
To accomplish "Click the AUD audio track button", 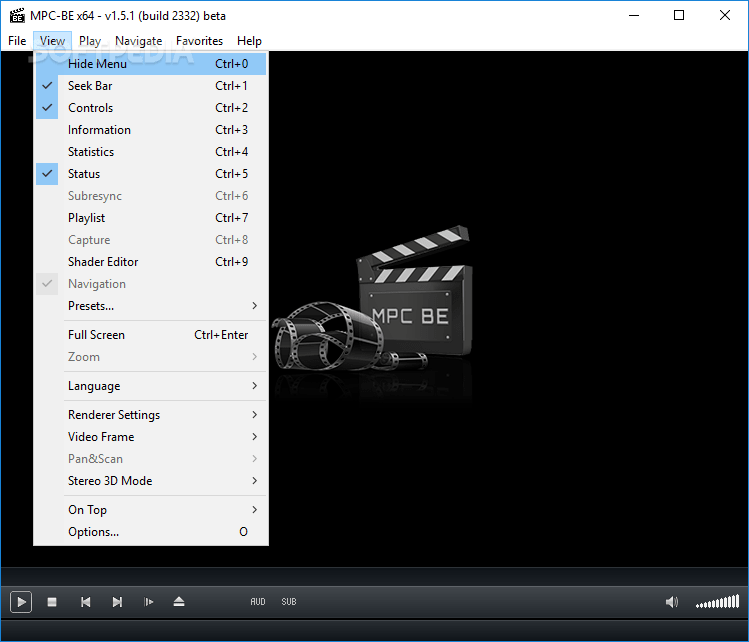I will 257,602.
